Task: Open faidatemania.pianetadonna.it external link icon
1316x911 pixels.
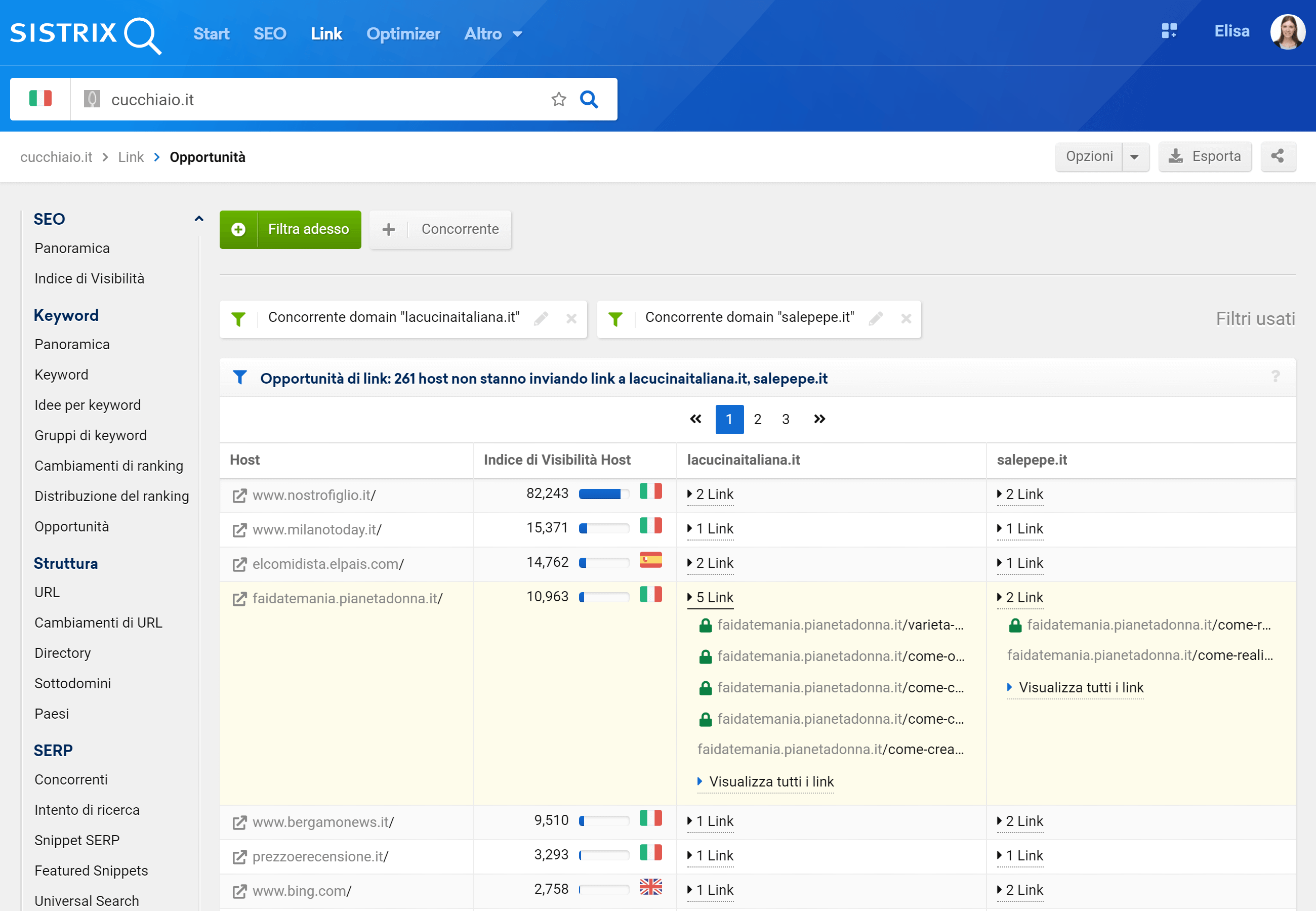Action: click(x=240, y=599)
